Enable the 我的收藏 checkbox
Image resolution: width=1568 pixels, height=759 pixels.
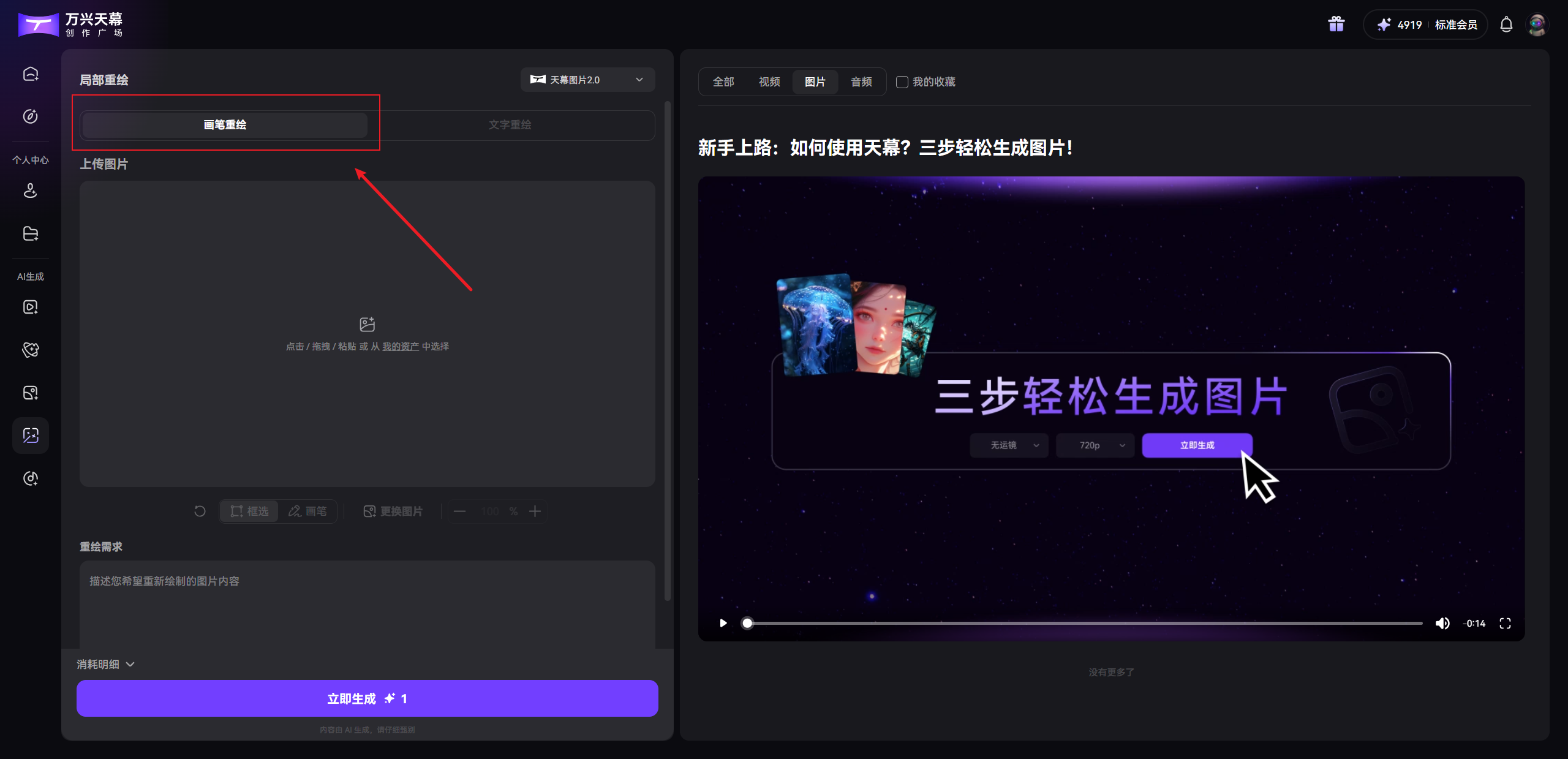coord(901,81)
